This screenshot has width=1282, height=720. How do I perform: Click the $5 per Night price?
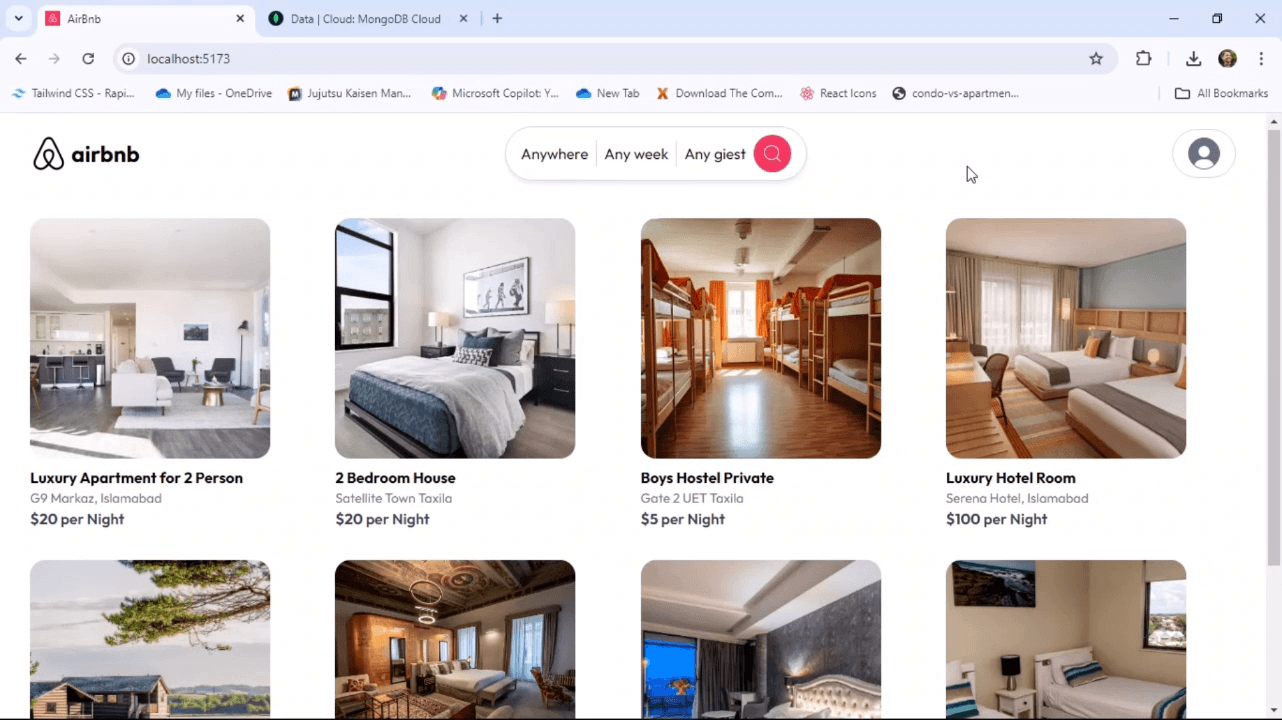683,519
